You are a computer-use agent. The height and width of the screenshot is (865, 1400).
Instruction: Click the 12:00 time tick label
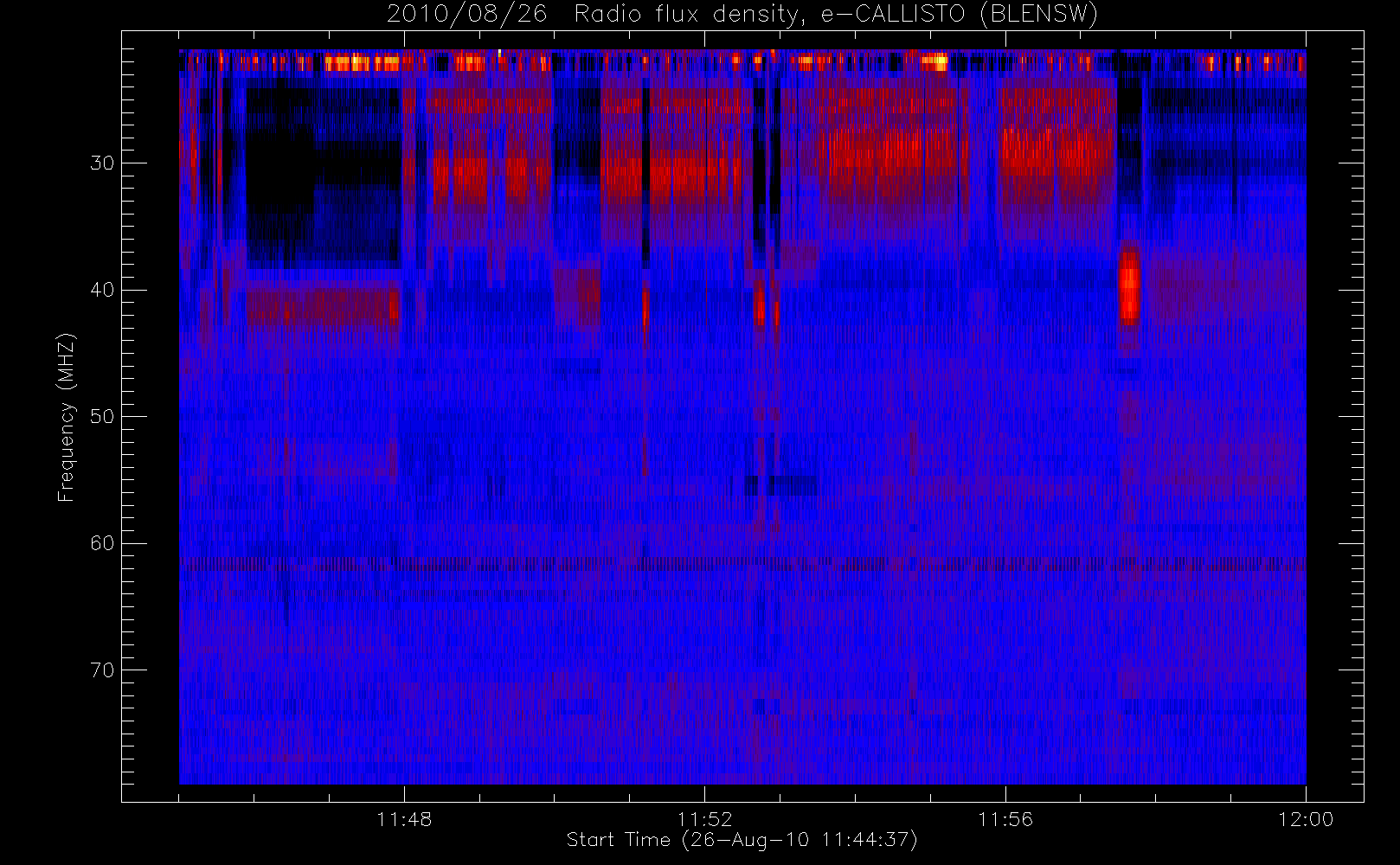coord(1306,819)
